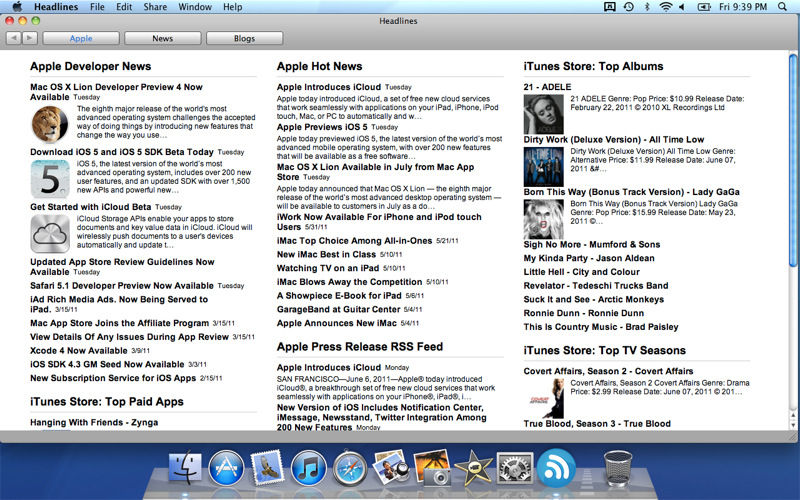Click the Wi-Fi status icon
The height and width of the screenshot is (500, 800).
[x=665, y=7]
